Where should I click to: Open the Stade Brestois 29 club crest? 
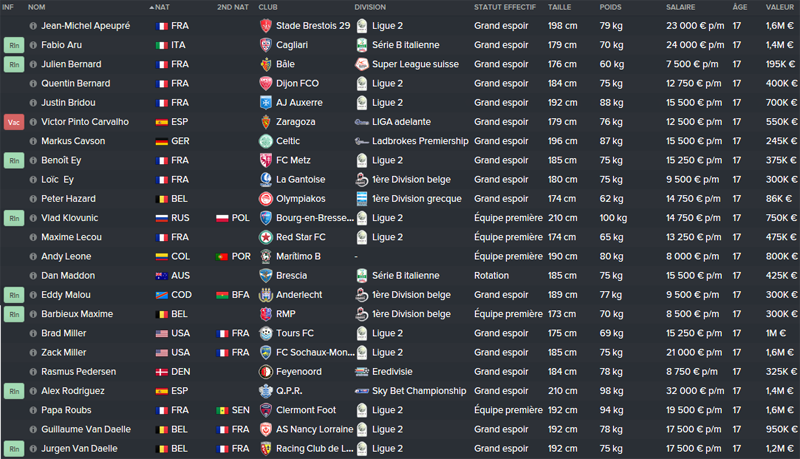tap(265, 26)
